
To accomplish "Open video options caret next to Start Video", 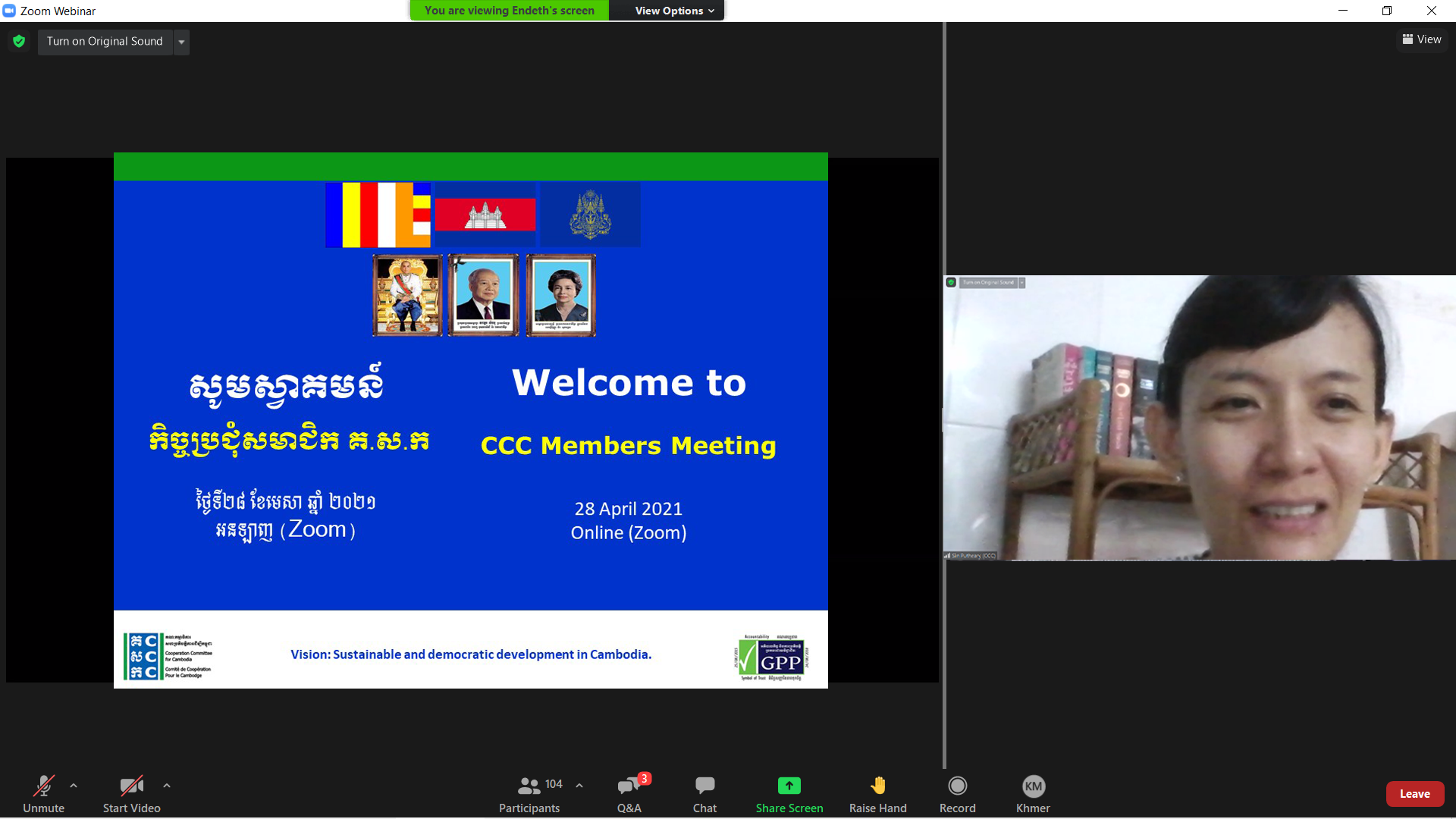I will tap(167, 786).
